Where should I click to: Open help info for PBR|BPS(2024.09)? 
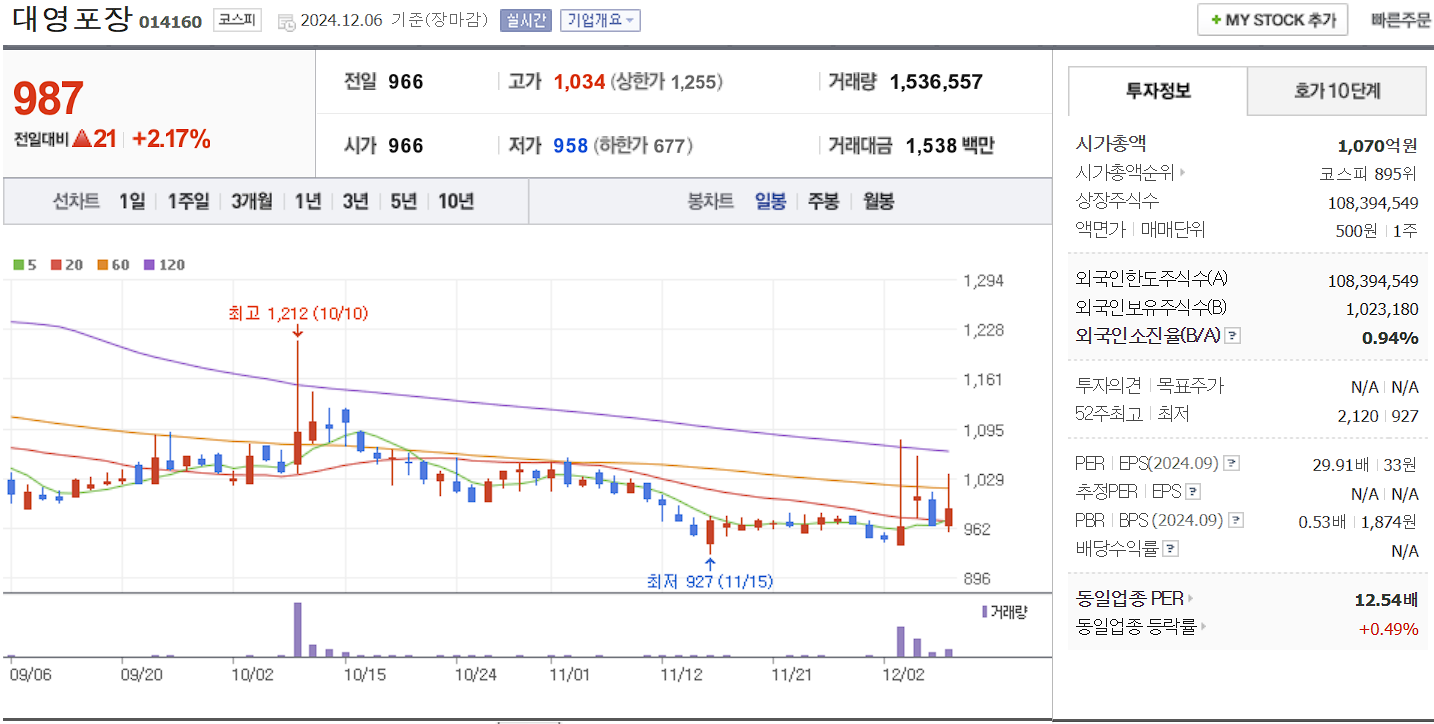pos(1236,519)
